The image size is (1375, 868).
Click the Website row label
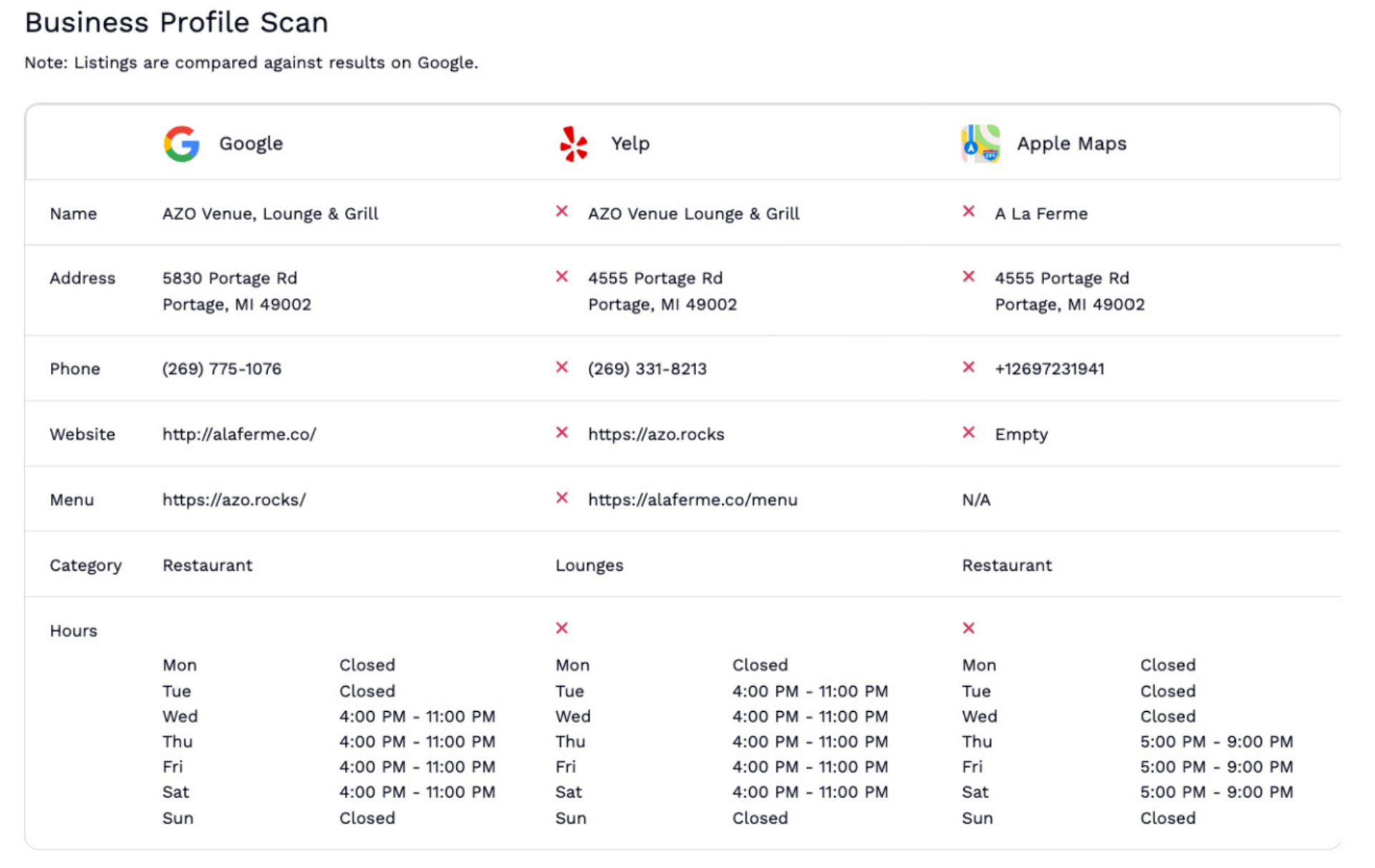point(82,434)
